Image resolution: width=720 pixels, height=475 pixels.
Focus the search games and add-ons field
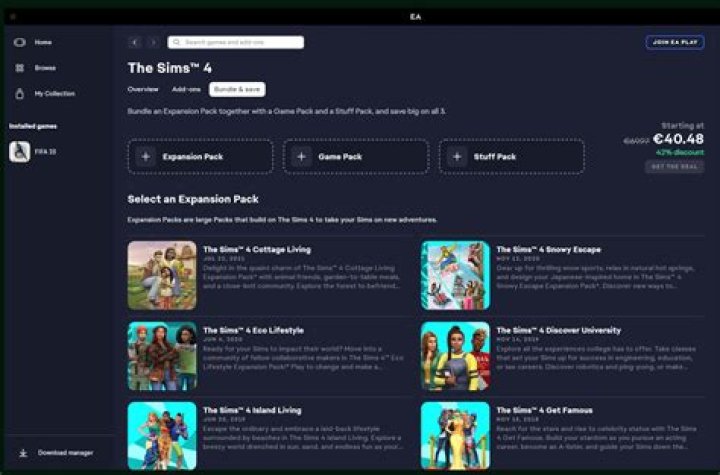(236, 43)
